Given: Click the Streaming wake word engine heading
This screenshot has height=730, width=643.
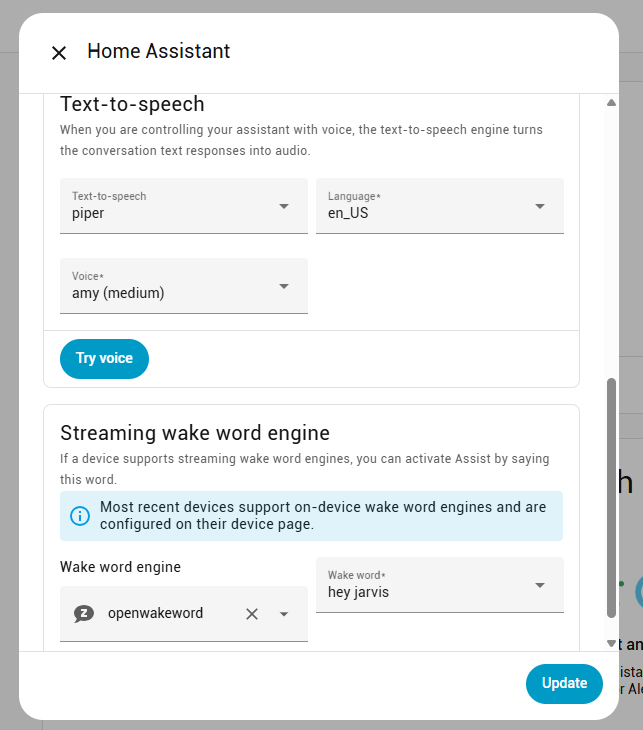Looking at the screenshot, I should point(195,433).
